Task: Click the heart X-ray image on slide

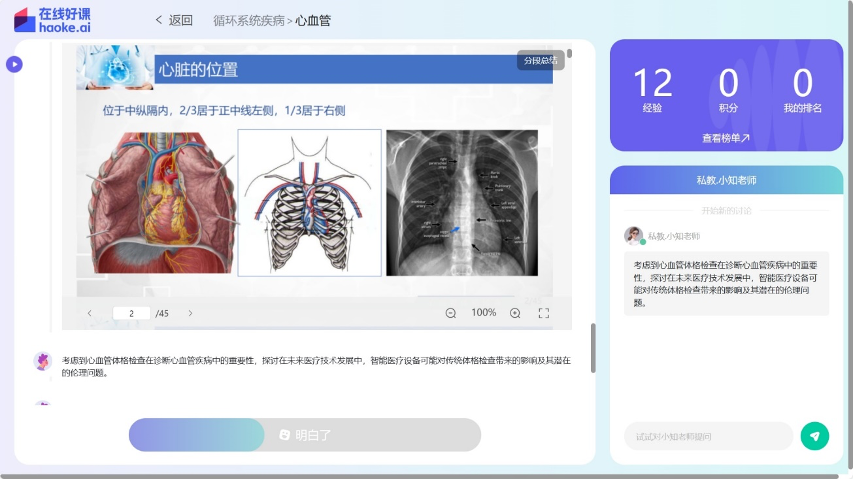Action: (461, 202)
